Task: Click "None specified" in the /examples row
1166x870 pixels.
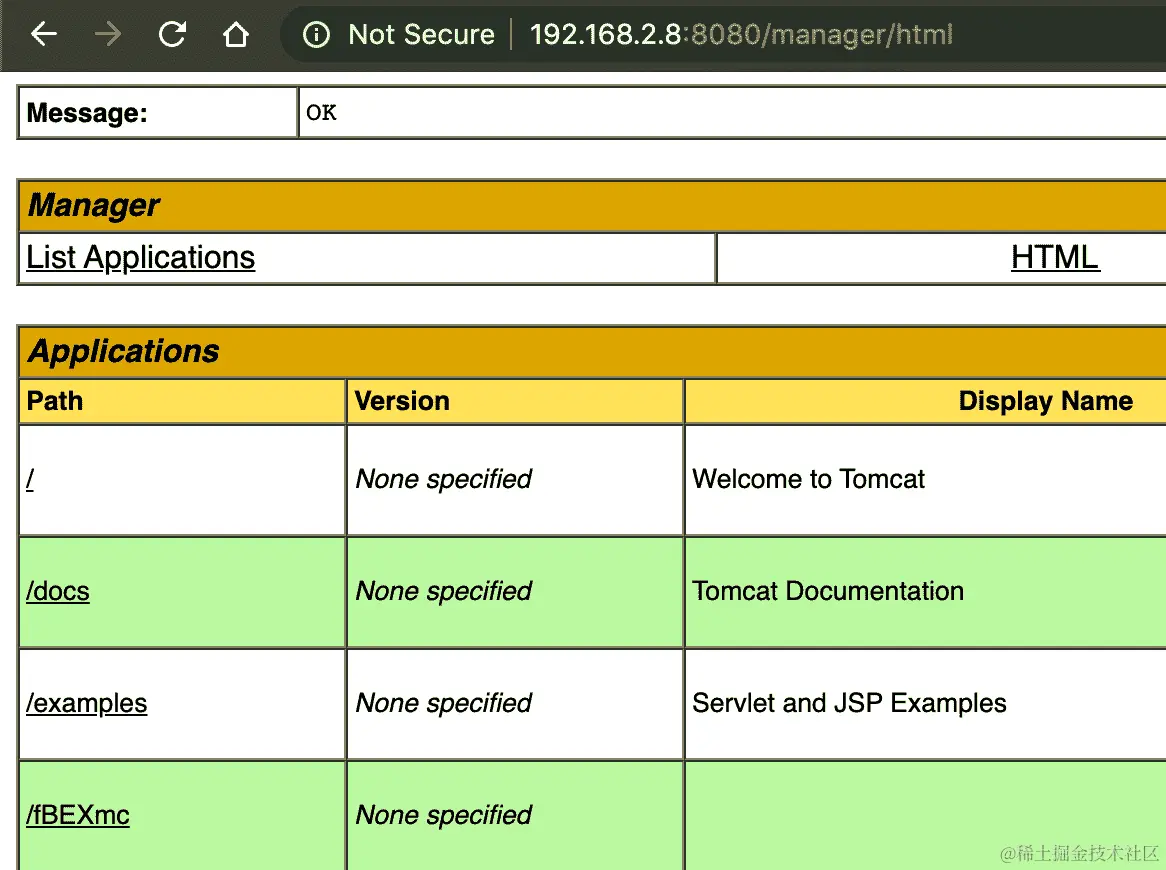Action: tap(444, 703)
